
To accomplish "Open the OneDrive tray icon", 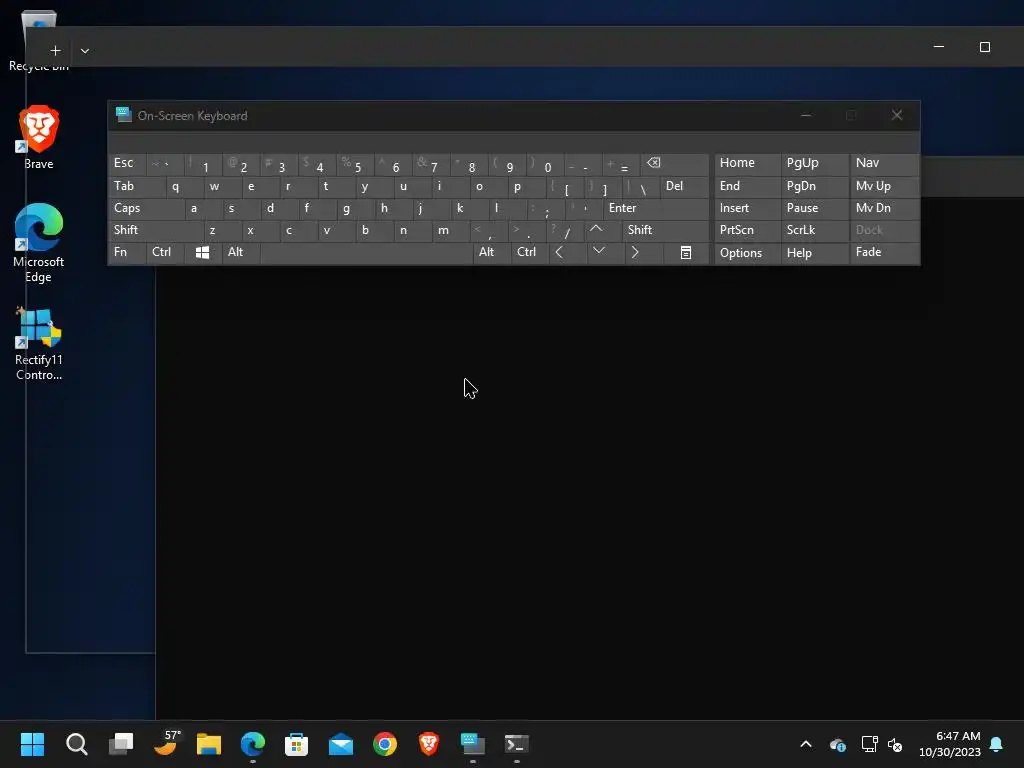I will (x=838, y=744).
